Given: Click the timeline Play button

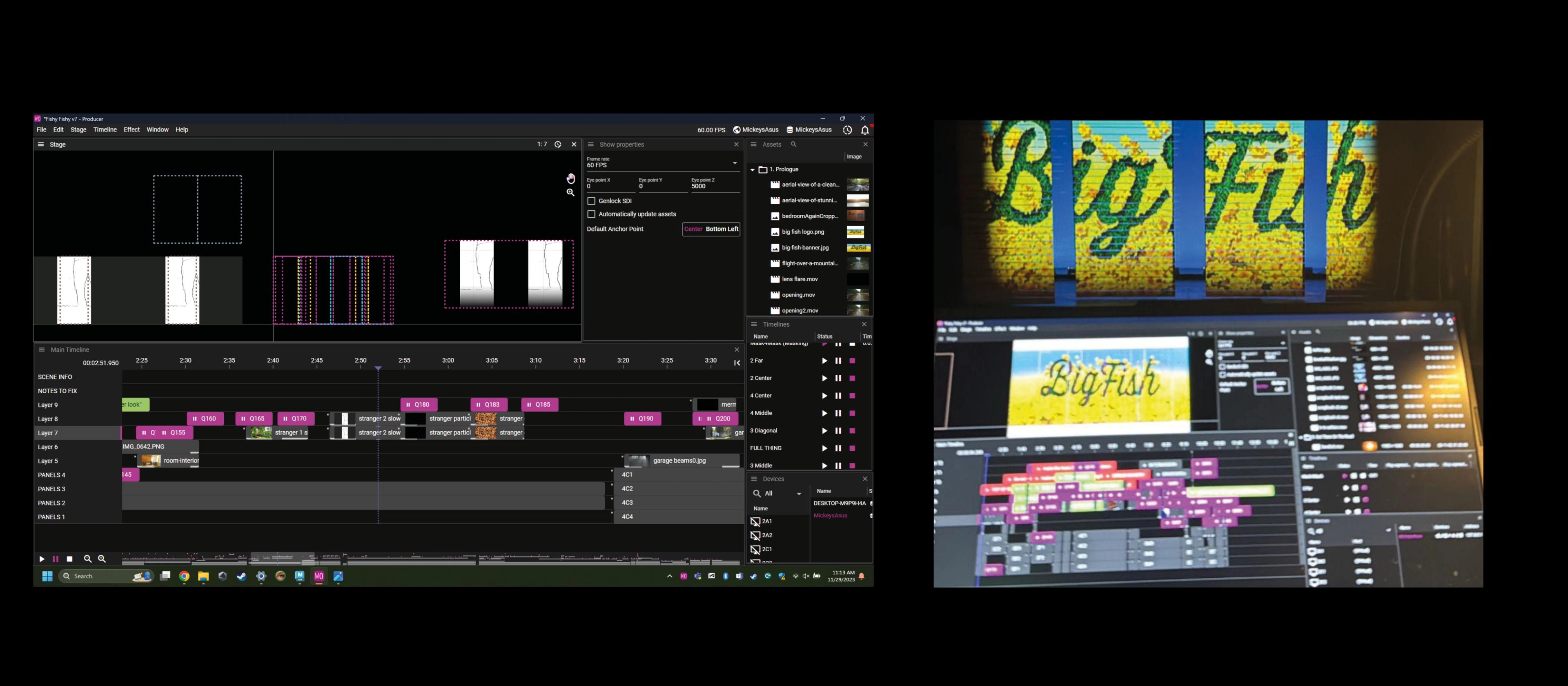Looking at the screenshot, I should point(42,559).
